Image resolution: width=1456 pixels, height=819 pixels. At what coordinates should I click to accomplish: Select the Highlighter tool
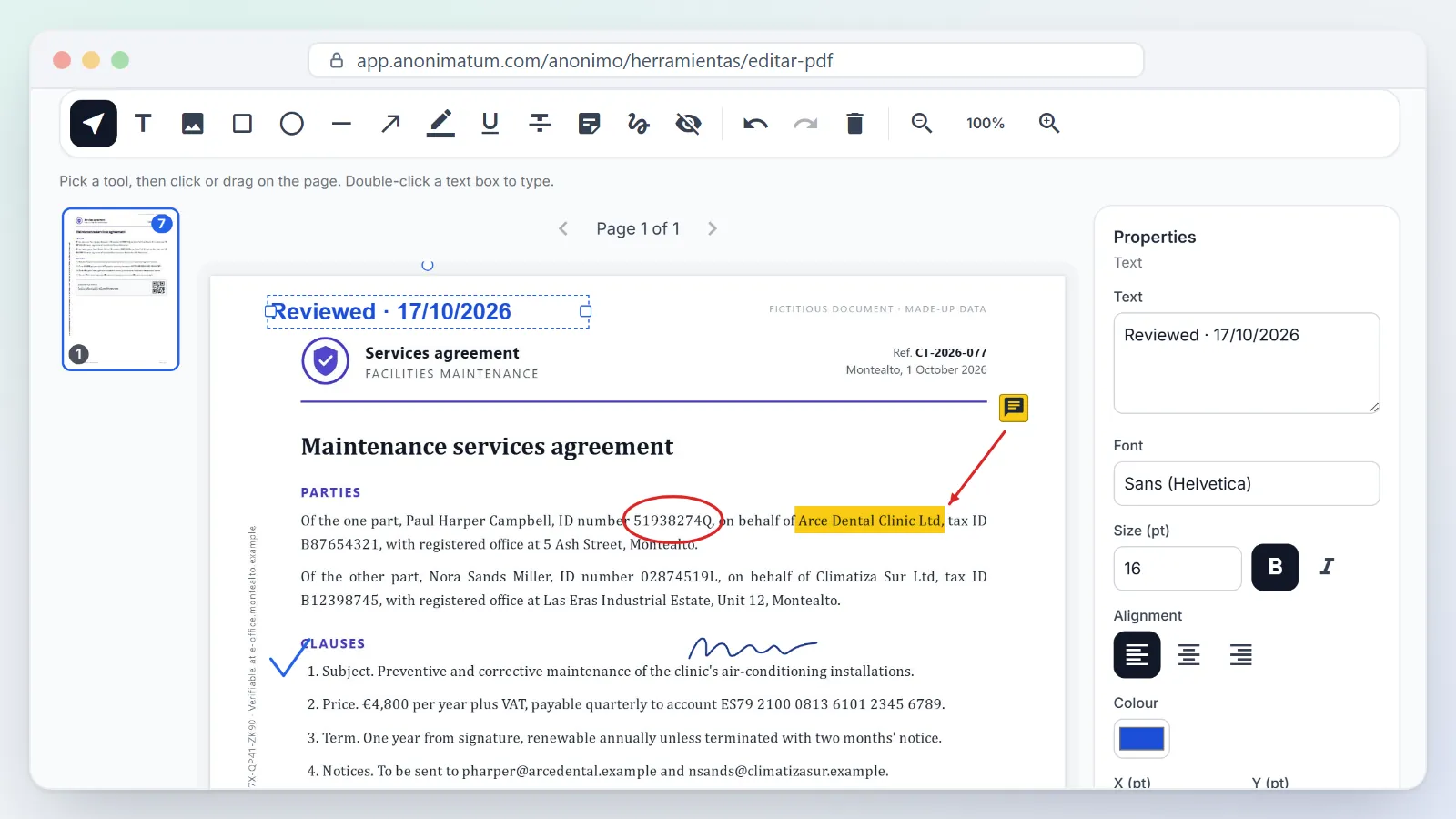[440, 124]
